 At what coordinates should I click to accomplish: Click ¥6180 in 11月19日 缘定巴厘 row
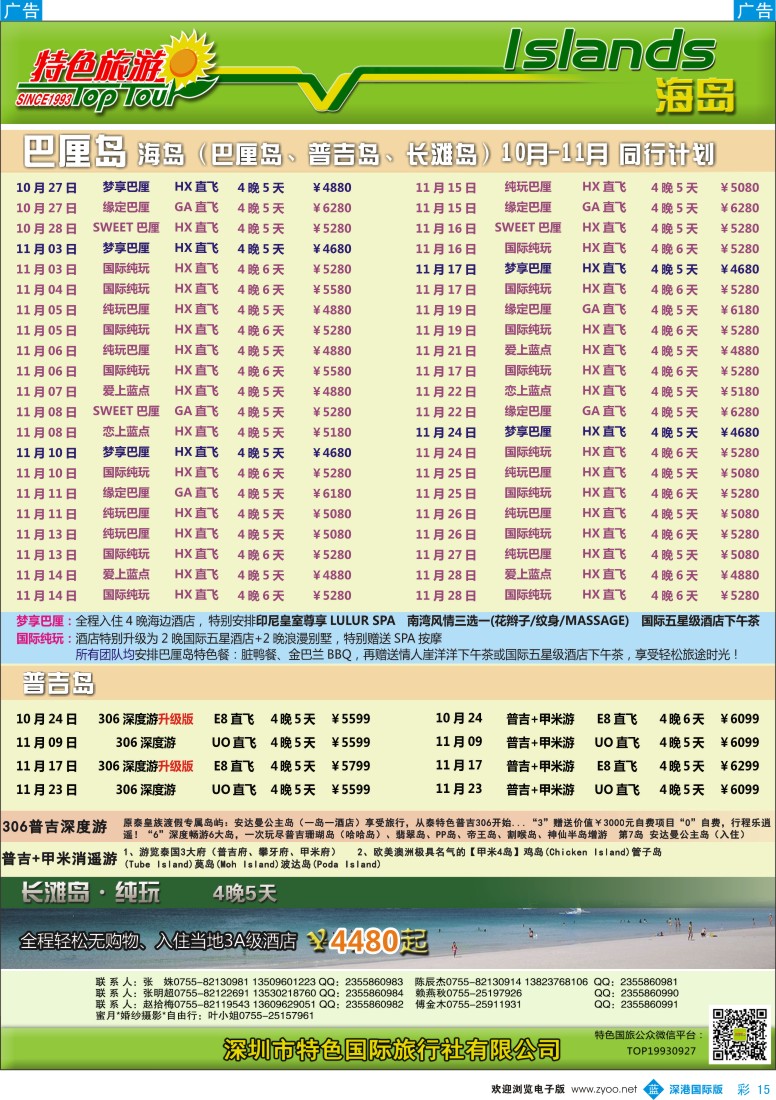click(740, 309)
